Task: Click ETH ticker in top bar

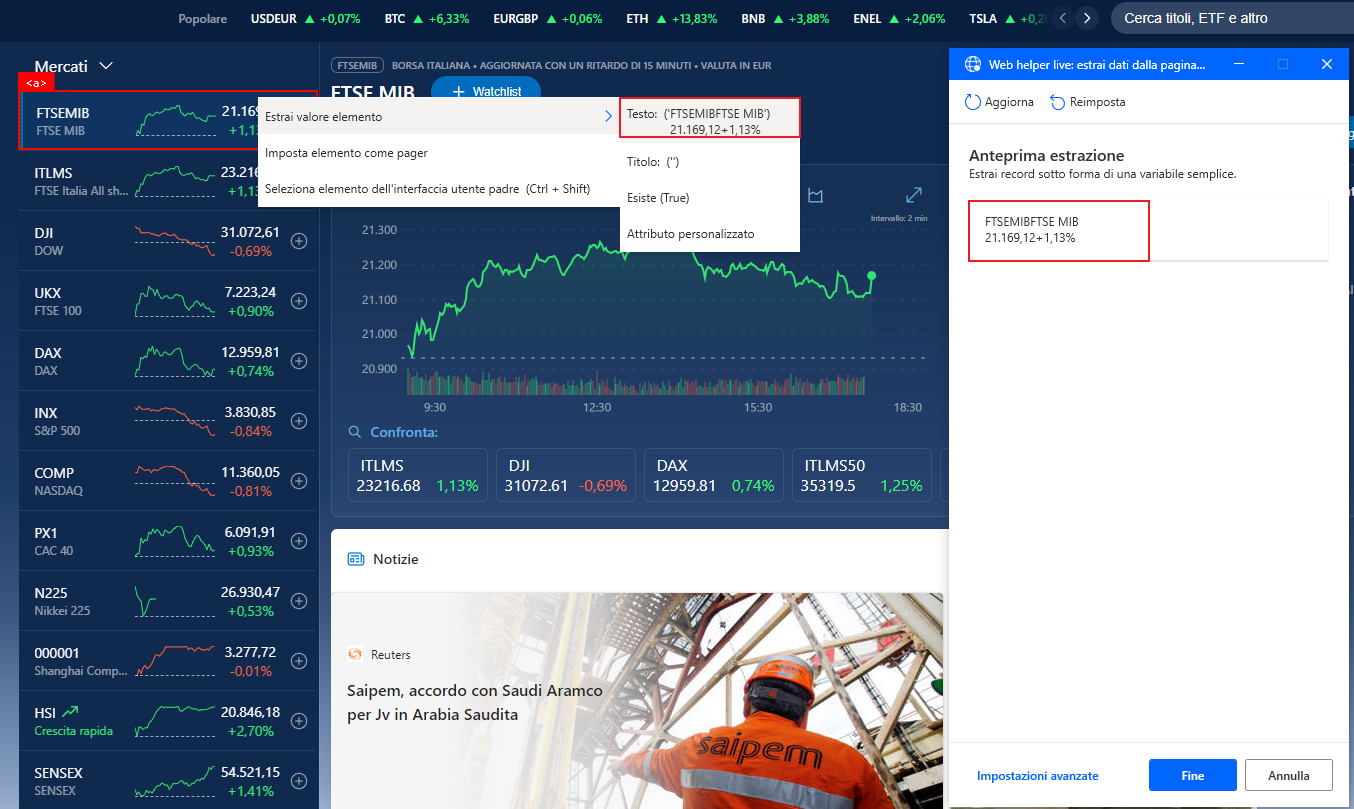Action: click(672, 19)
